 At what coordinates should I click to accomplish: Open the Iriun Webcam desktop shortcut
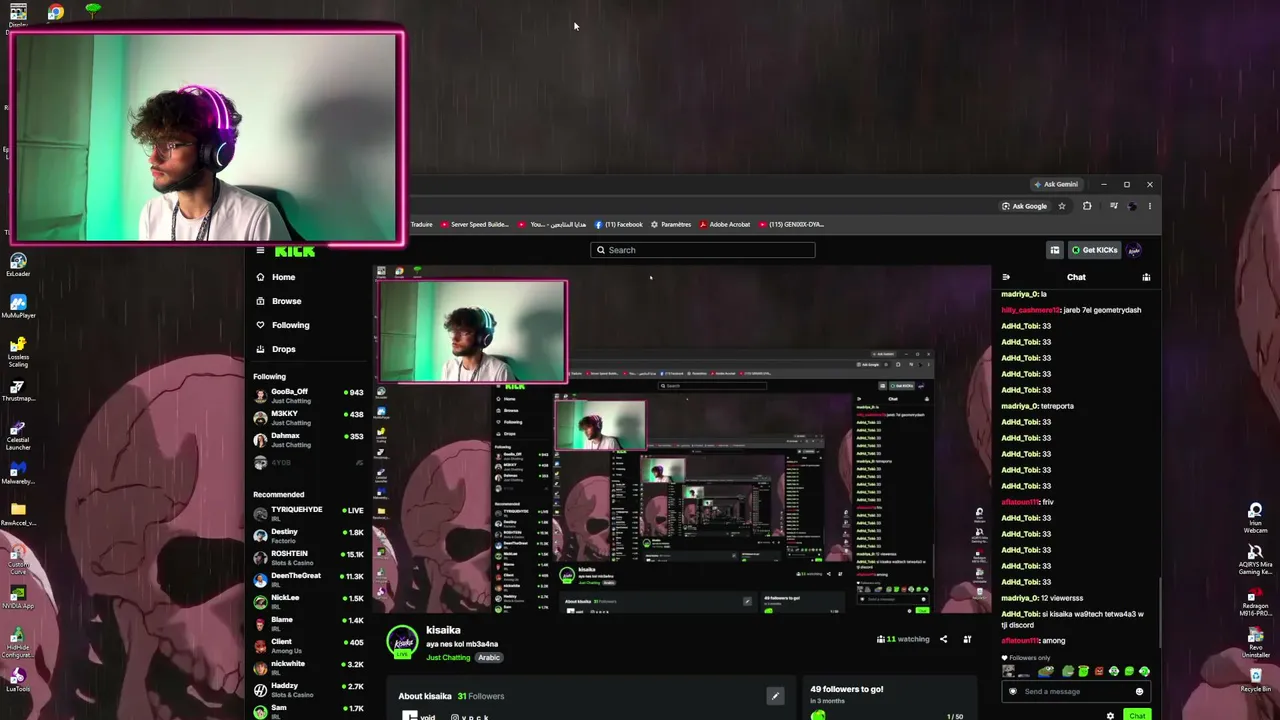click(1256, 518)
